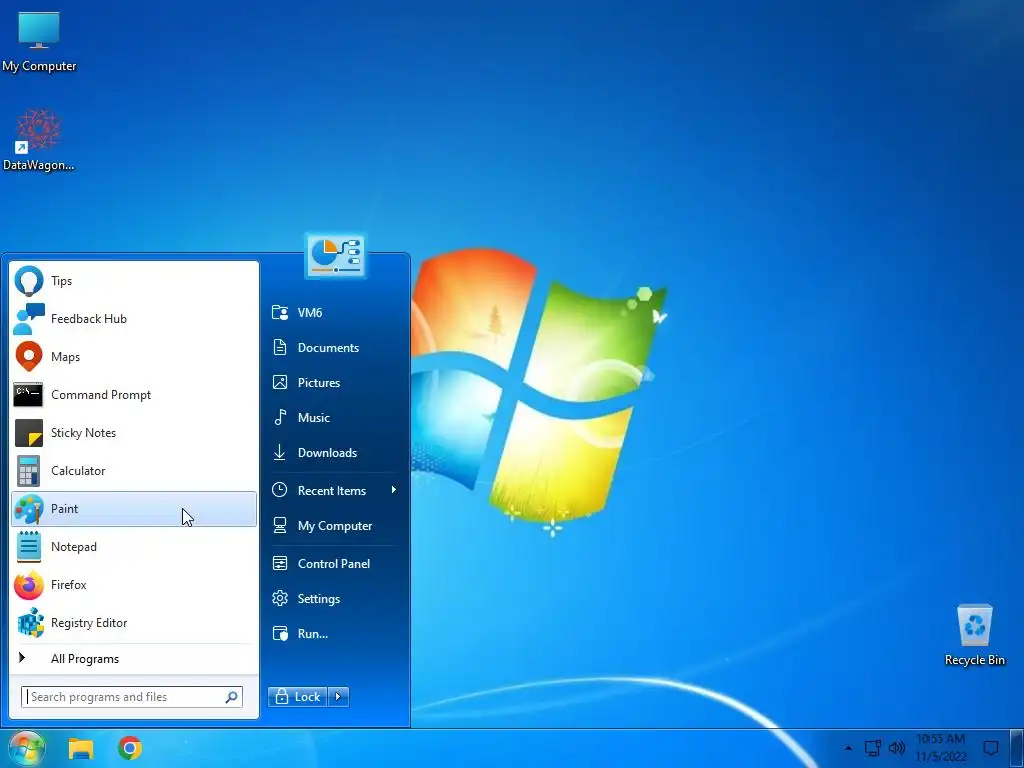Open Music from the start menu

(x=336, y=418)
